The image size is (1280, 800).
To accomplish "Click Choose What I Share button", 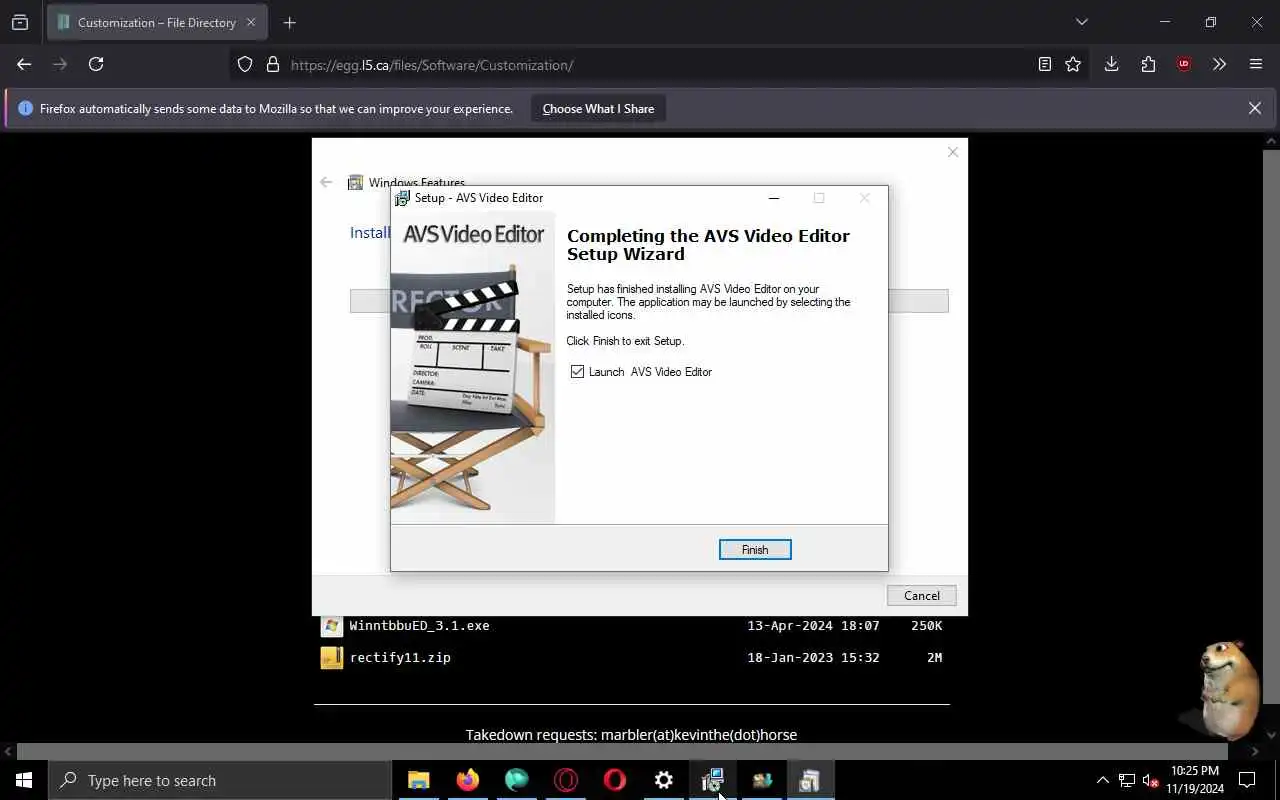I will (x=598, y=109).
